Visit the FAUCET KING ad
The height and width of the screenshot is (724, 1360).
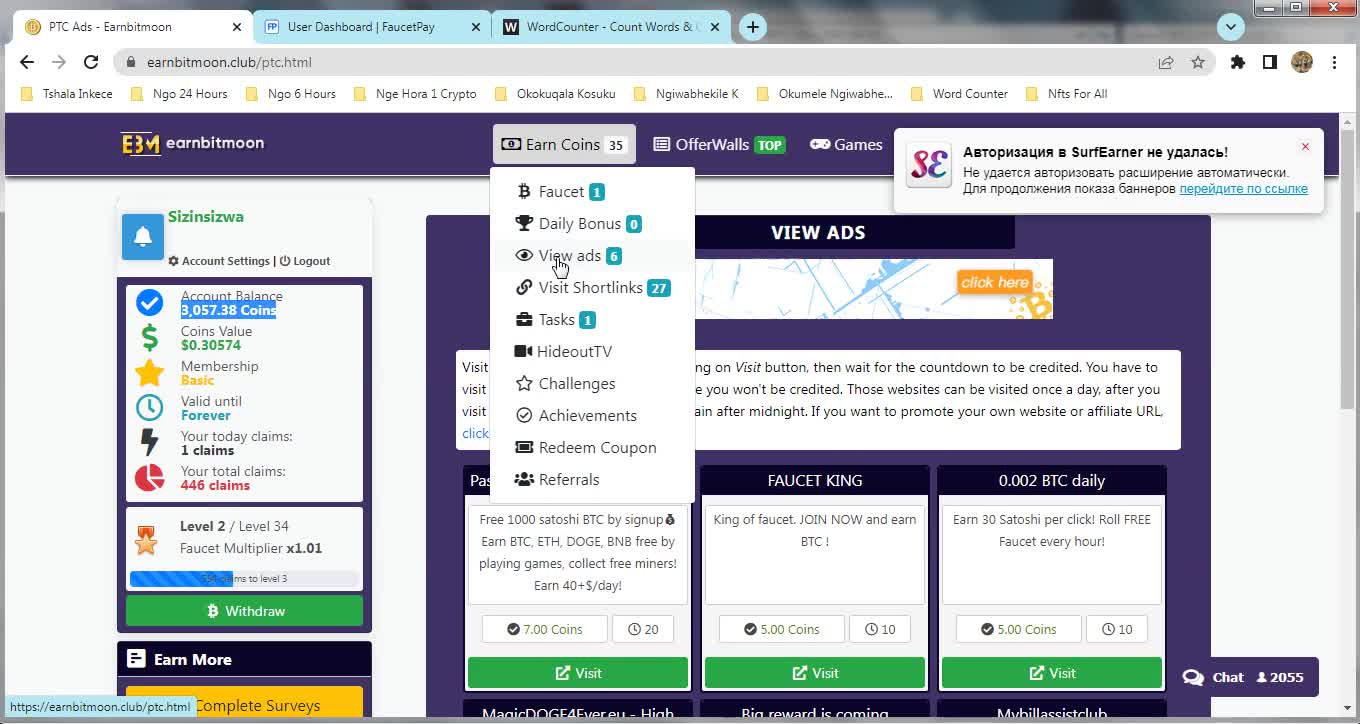pyautogui.click(x=815, y=673)
